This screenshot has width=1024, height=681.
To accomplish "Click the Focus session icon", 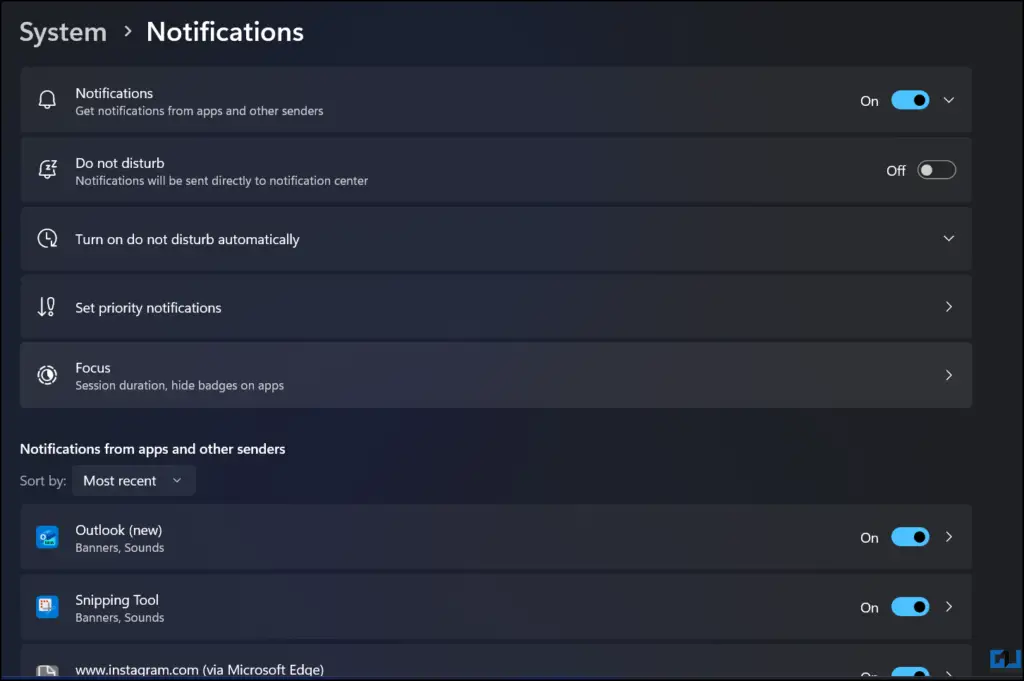I will [x=47, y=375].
